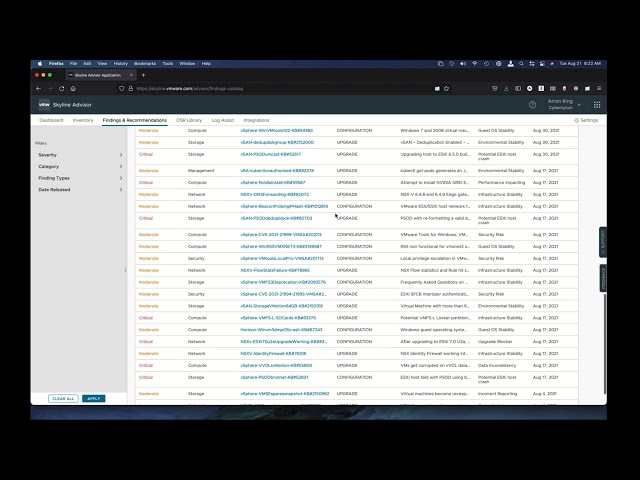The image size is (640, 480).
Task: Open the Firefox History menu
Action: coord(120,64)
